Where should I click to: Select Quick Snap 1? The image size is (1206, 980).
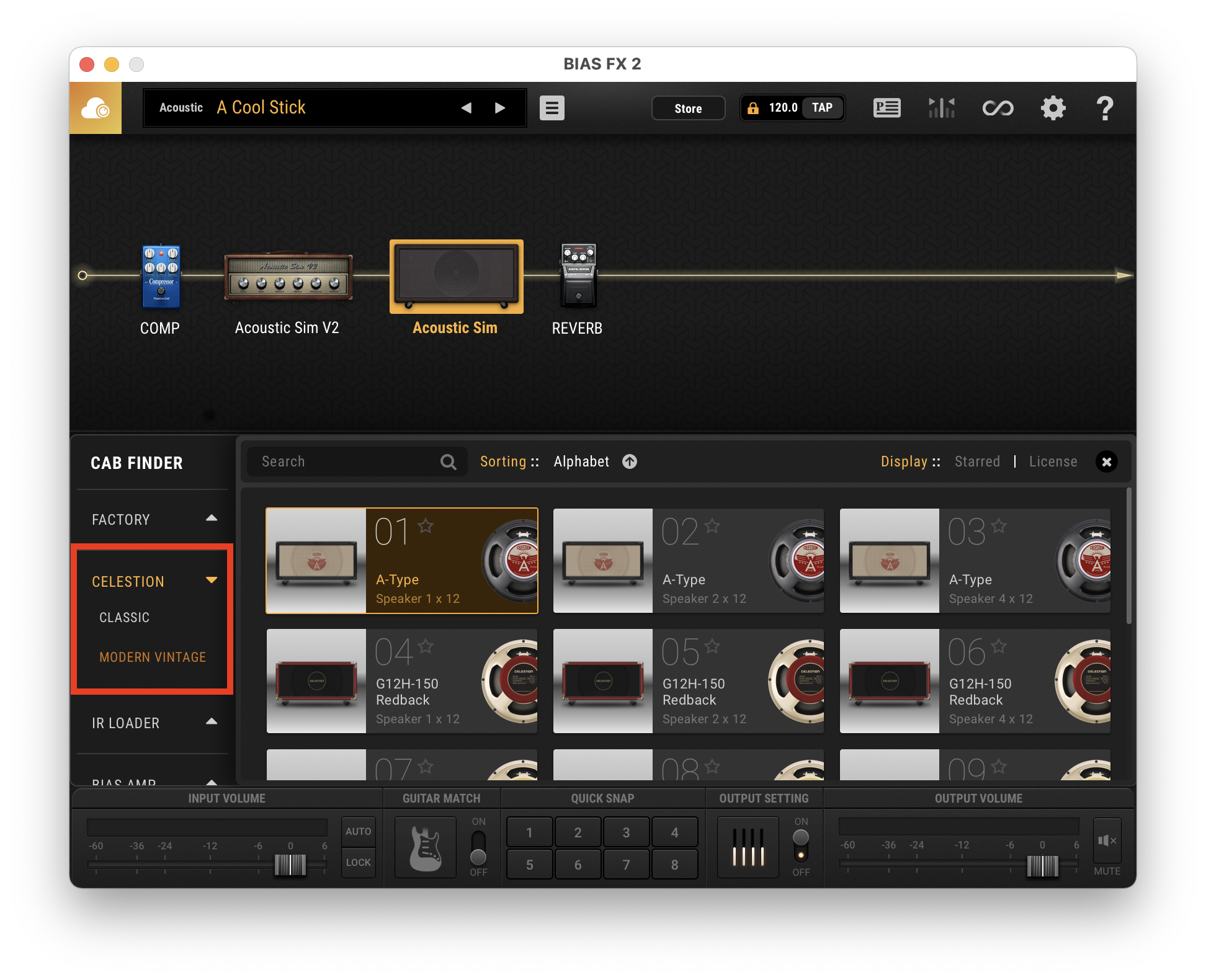pyautogui.click(x=529, y=832)
